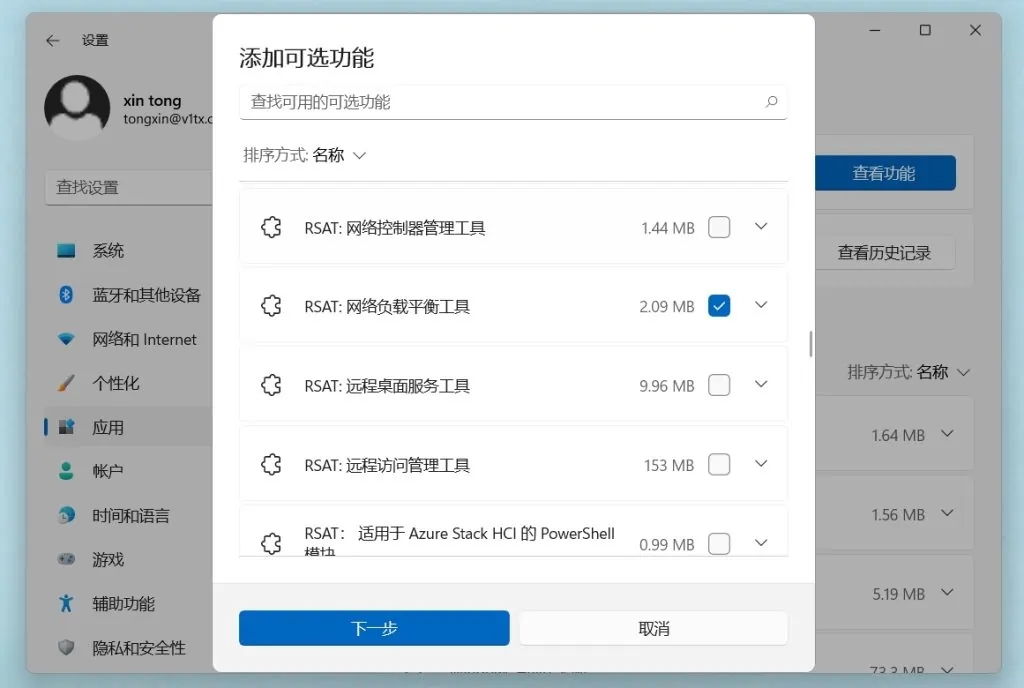The image size is (1024, 688).
Task: Click the 取消 button
Action: 653,628
